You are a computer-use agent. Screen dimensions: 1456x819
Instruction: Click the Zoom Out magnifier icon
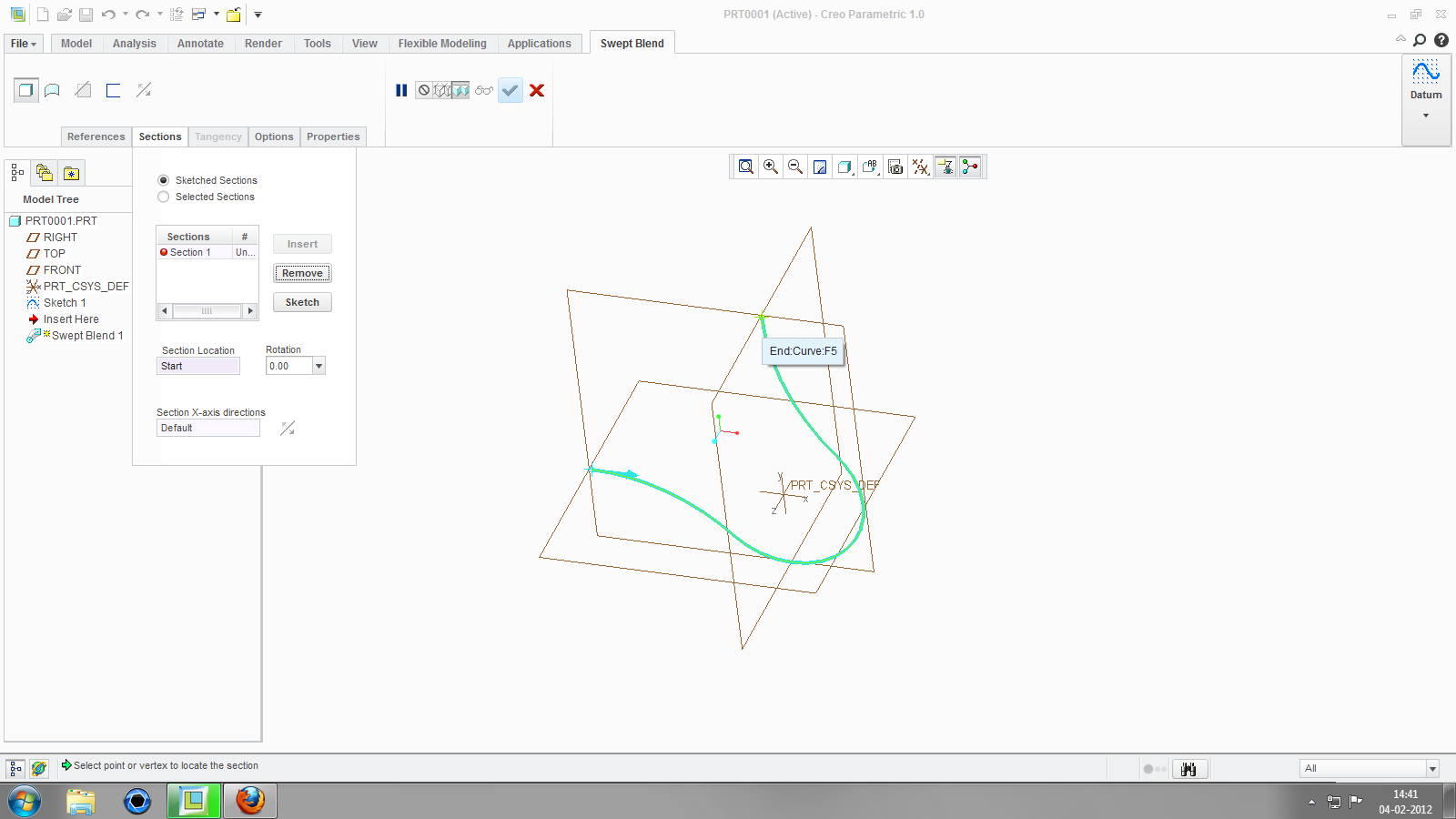point(795,167)
